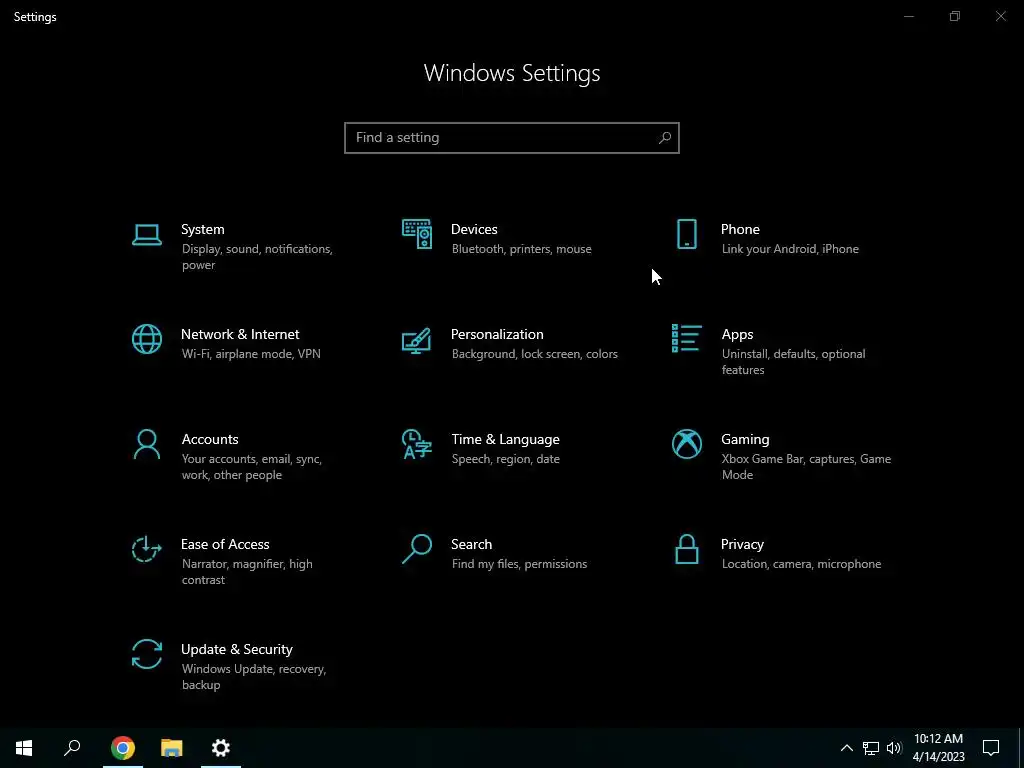The image size is (1024, 768).
Task: Open the Accounts person icon
Action: point(146,444)
